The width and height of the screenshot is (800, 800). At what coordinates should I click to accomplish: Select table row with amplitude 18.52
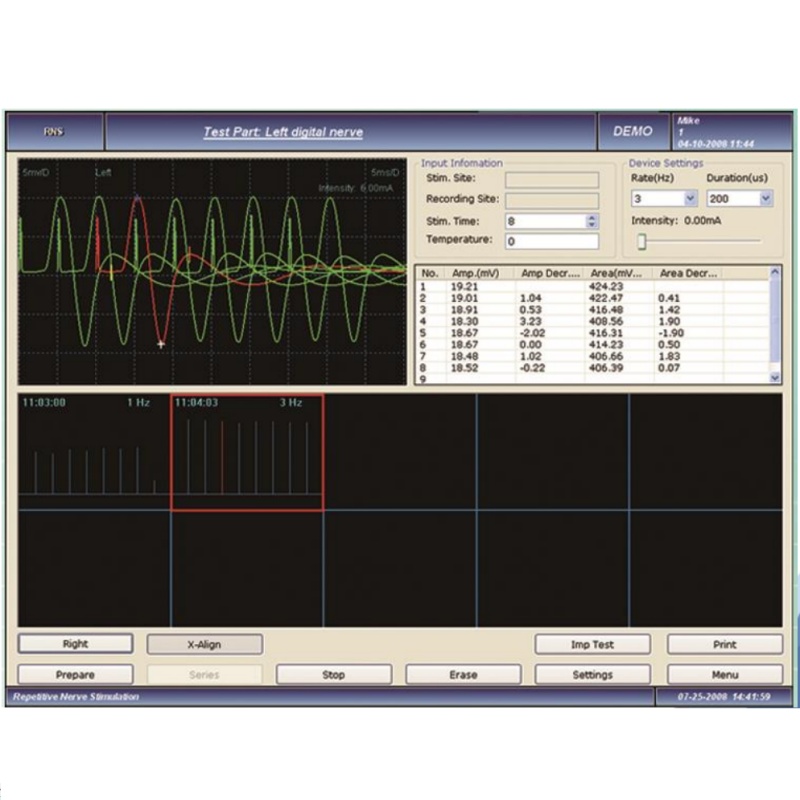pos(592,368)
